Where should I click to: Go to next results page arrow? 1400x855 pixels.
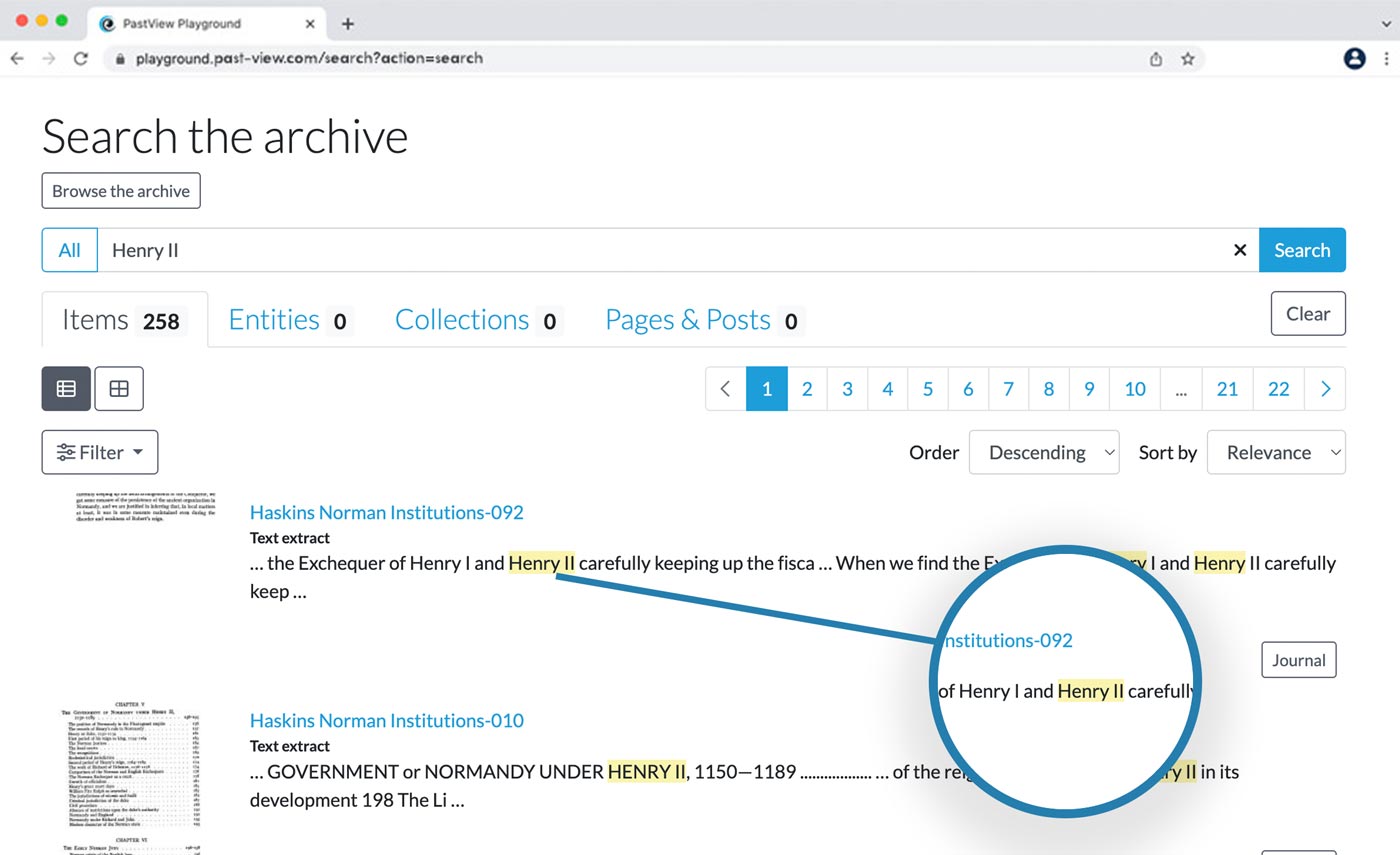pos(1325,389)
